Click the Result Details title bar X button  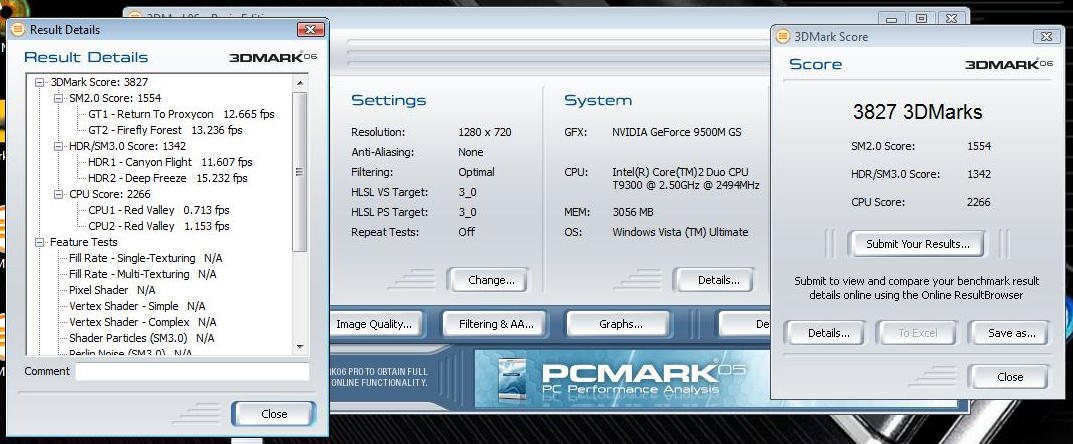(311, 29)
